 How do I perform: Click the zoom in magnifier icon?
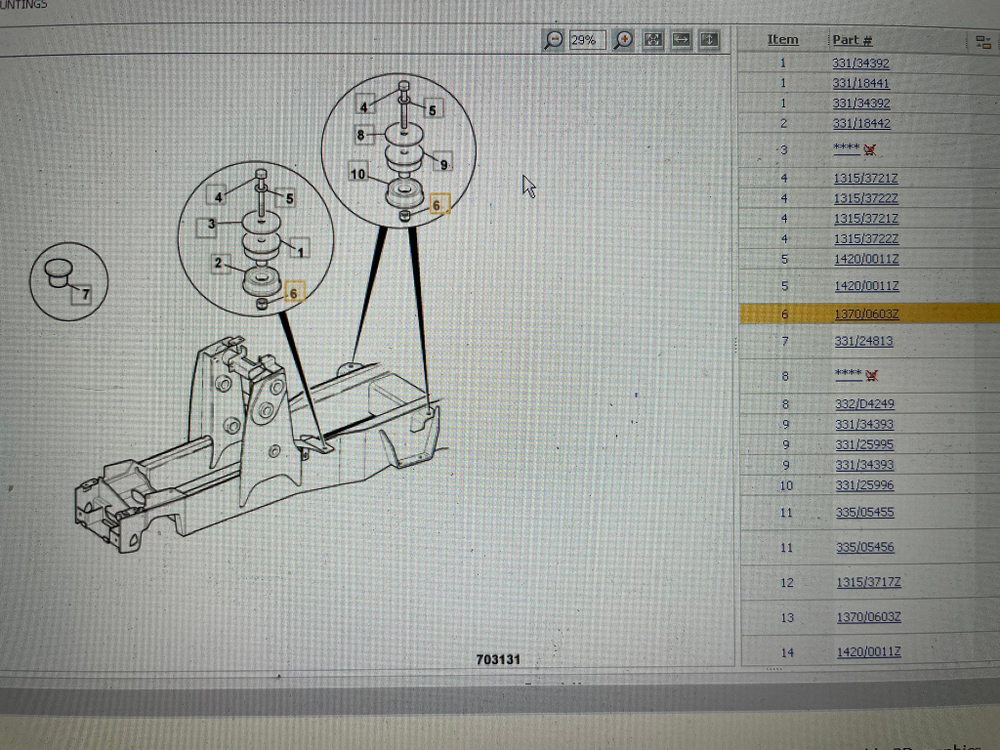(x=623, y=40)
